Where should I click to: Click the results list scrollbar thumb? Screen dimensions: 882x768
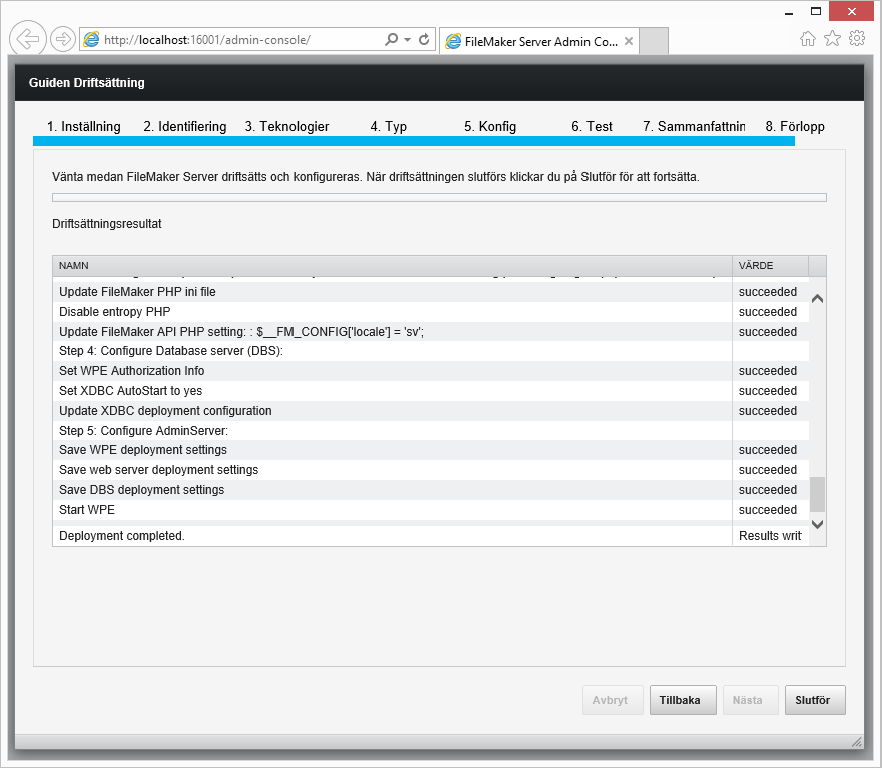[x=817, y=494]
